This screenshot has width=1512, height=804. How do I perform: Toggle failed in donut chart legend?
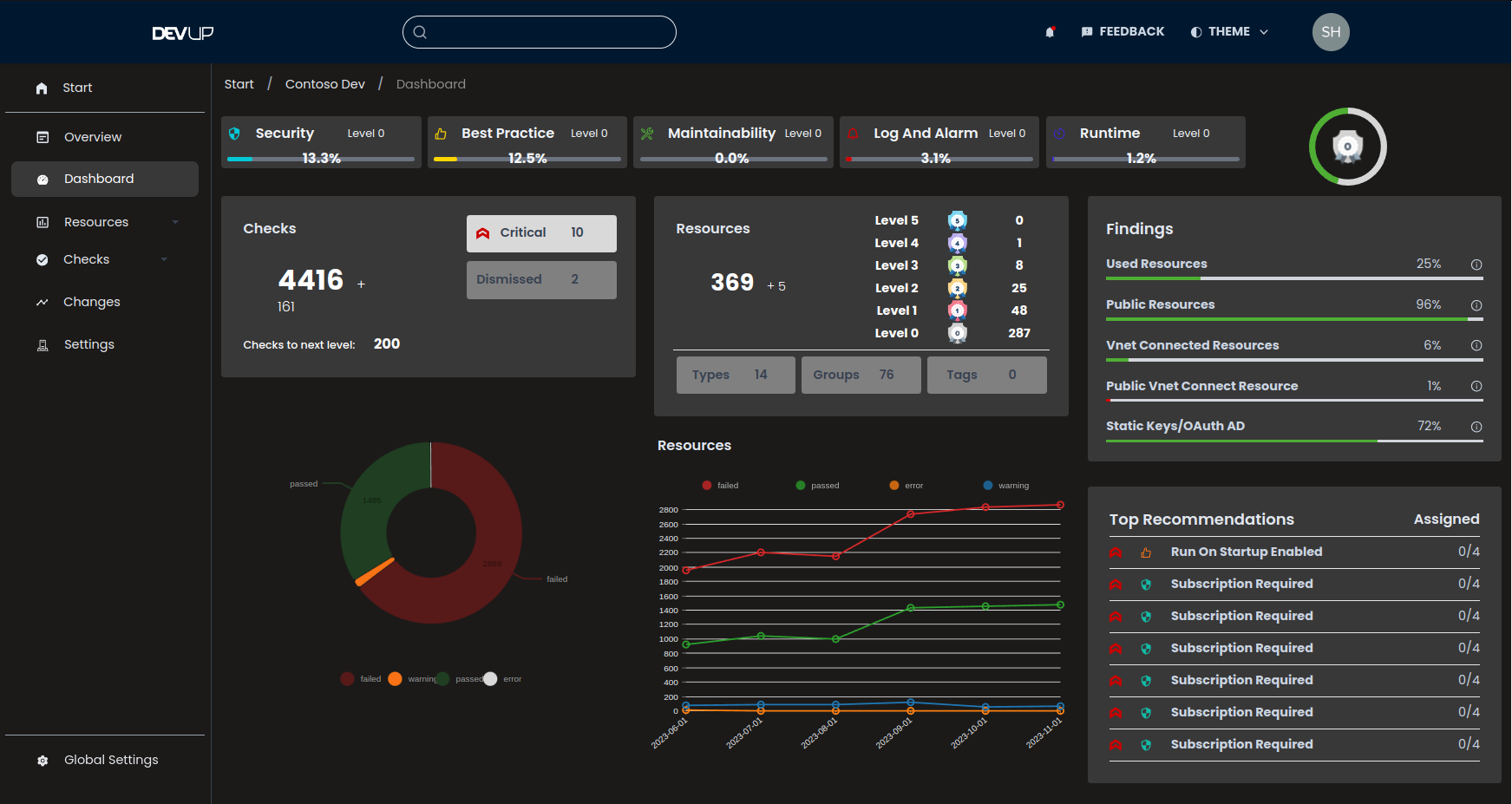click(x=361, y=679)
